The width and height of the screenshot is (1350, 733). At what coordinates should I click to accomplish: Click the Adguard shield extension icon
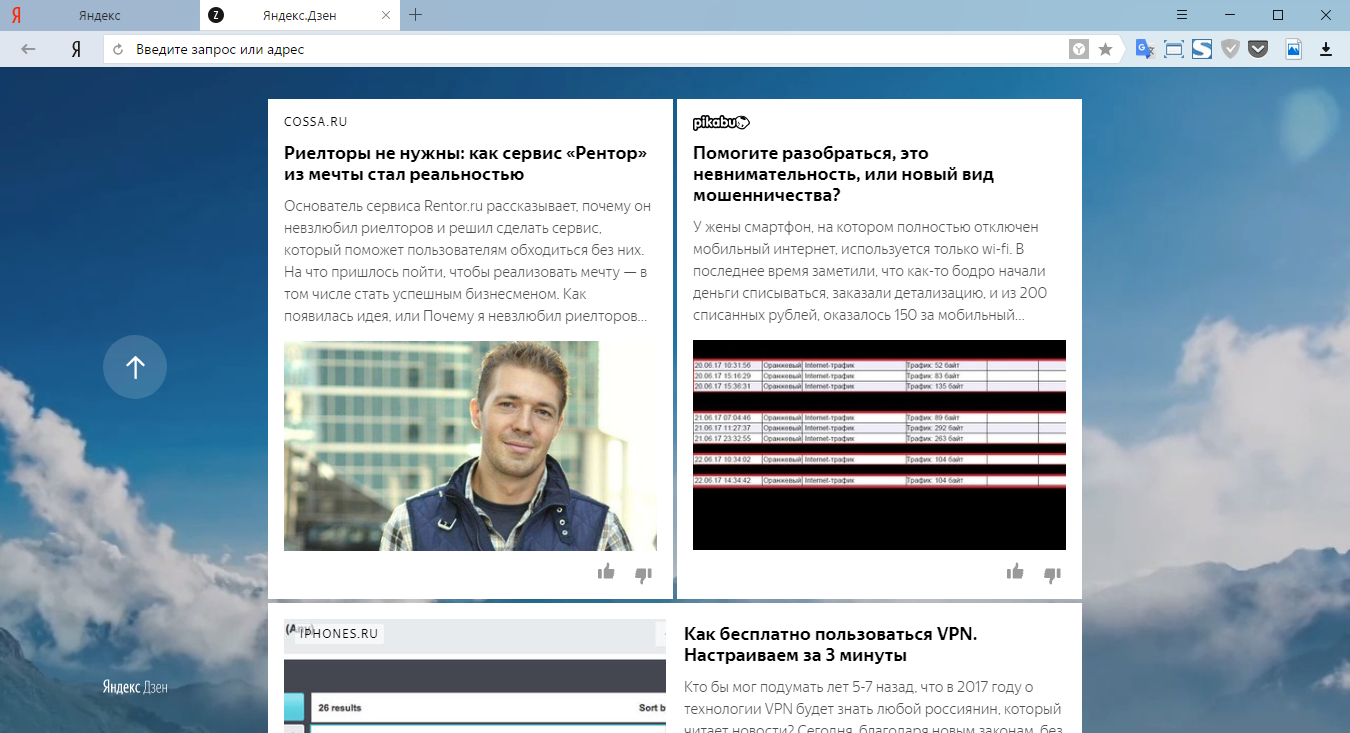[x=1231, y=49]
